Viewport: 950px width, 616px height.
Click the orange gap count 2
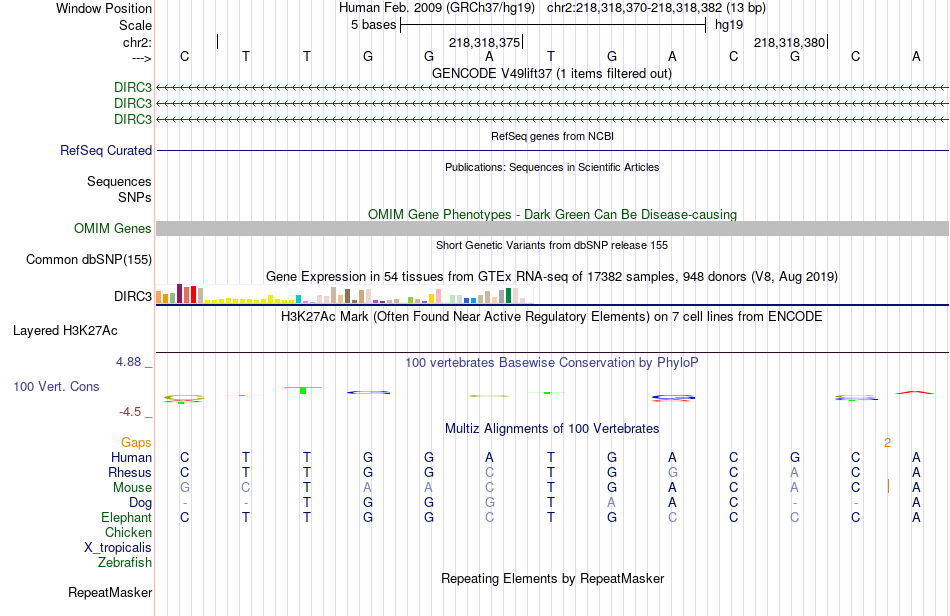(887, 443)
